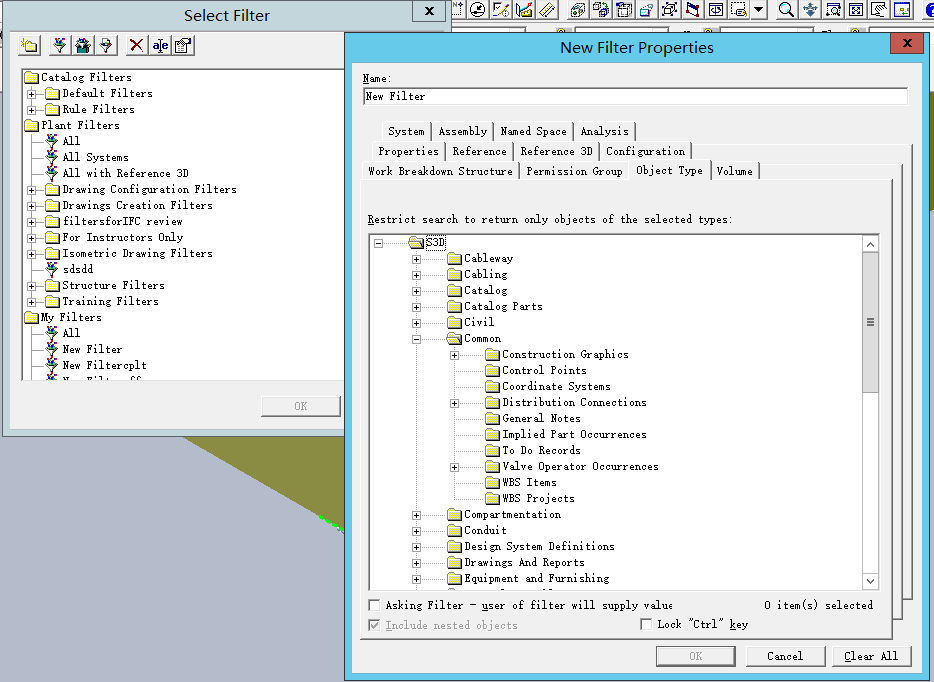
Task: Click the rotate view window icon in toolbar
Action: [x=716, y=10]
